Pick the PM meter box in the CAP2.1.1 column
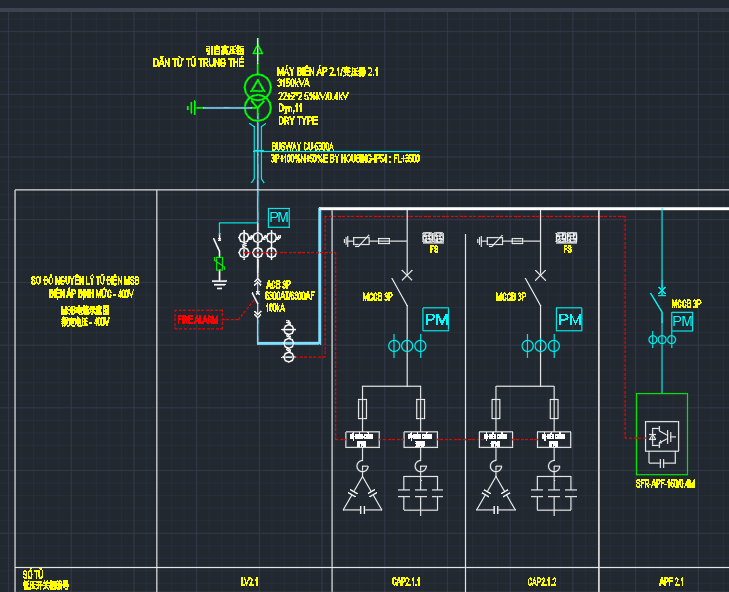Viewport: 729px width, 592px height. click(436, 320)
